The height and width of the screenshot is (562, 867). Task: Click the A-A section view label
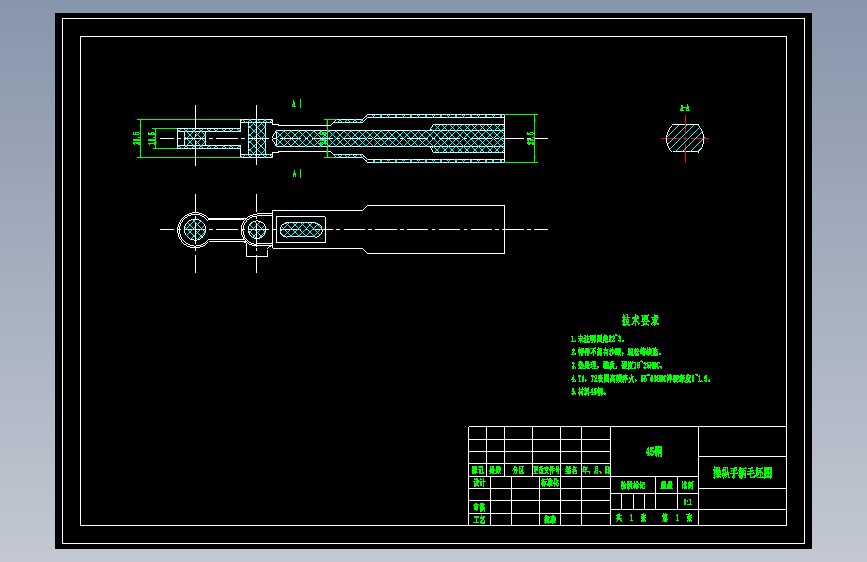(685, 108)
